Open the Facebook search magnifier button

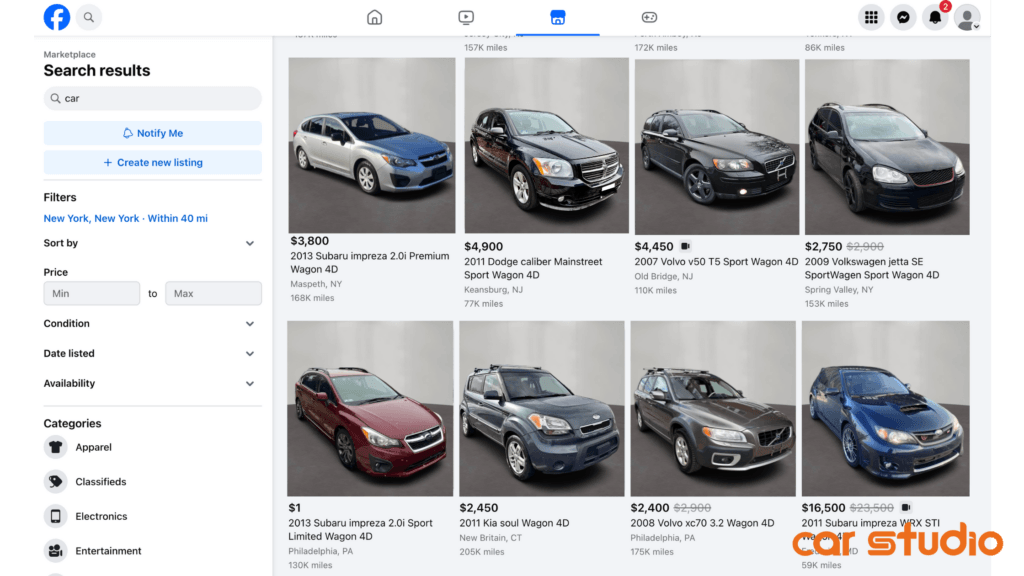(x=89, y=18)
